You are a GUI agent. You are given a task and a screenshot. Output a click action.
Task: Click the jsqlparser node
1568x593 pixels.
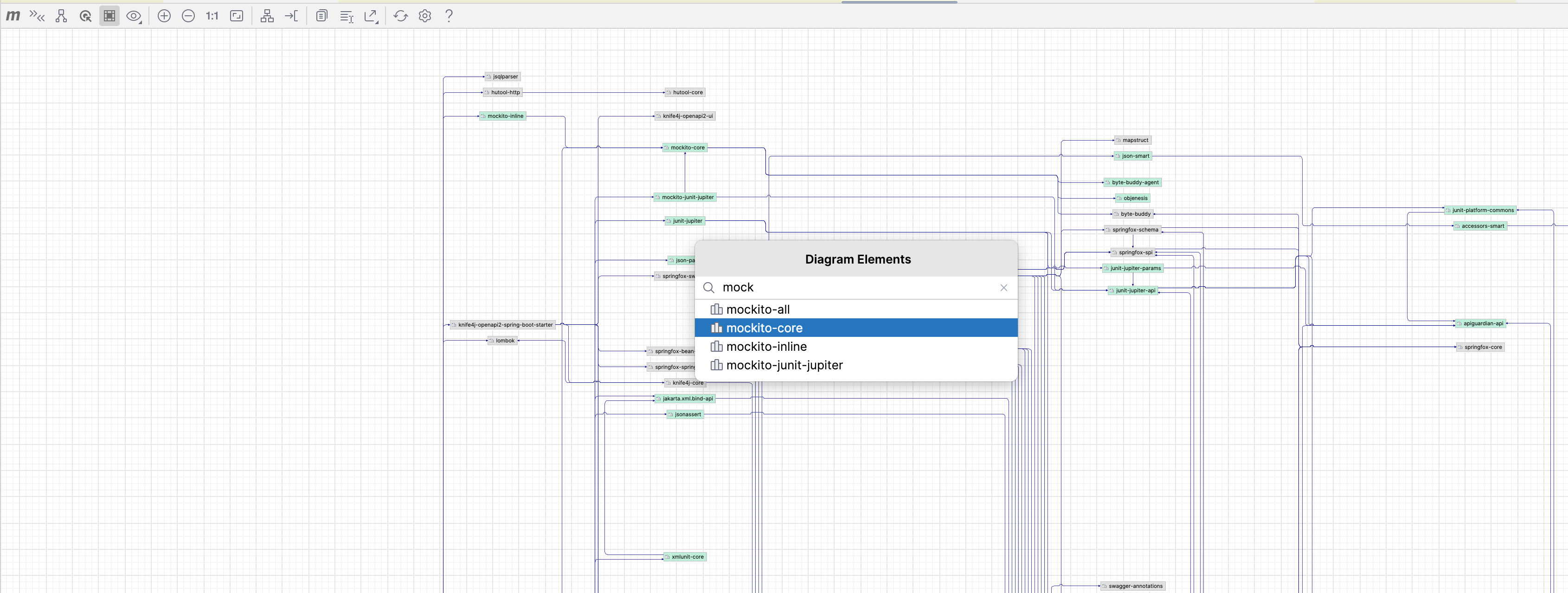pos(502,77)
